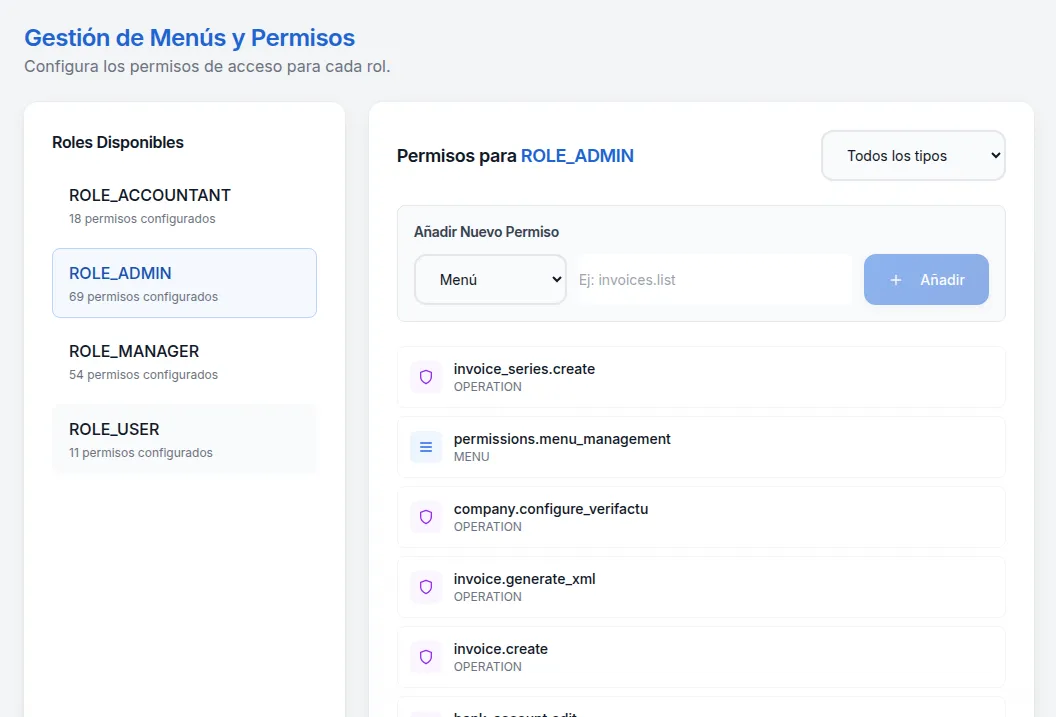1056x717 pixels.
Task: Open the invoice.generate_xml permission item
Action: (700, 587)
